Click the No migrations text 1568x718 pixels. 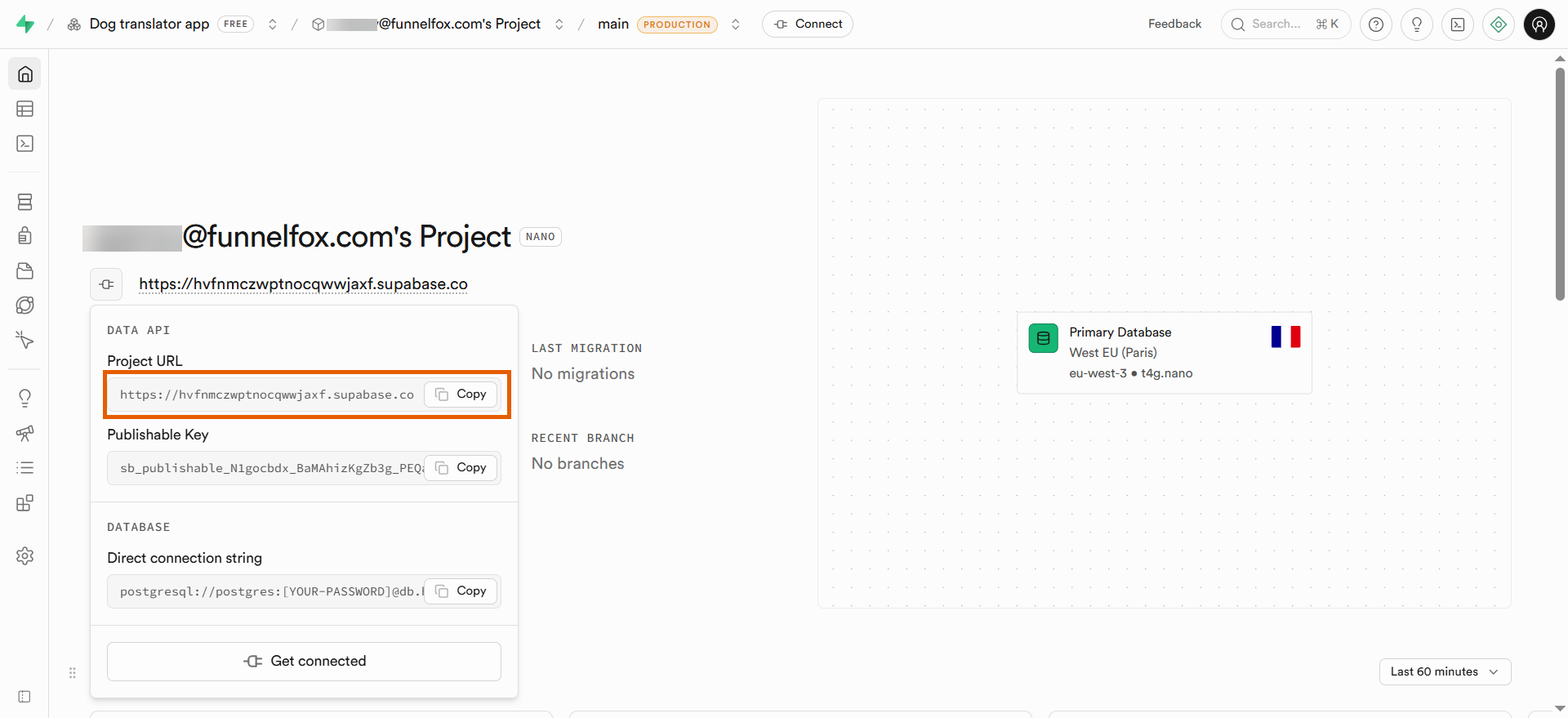point(583,374)
